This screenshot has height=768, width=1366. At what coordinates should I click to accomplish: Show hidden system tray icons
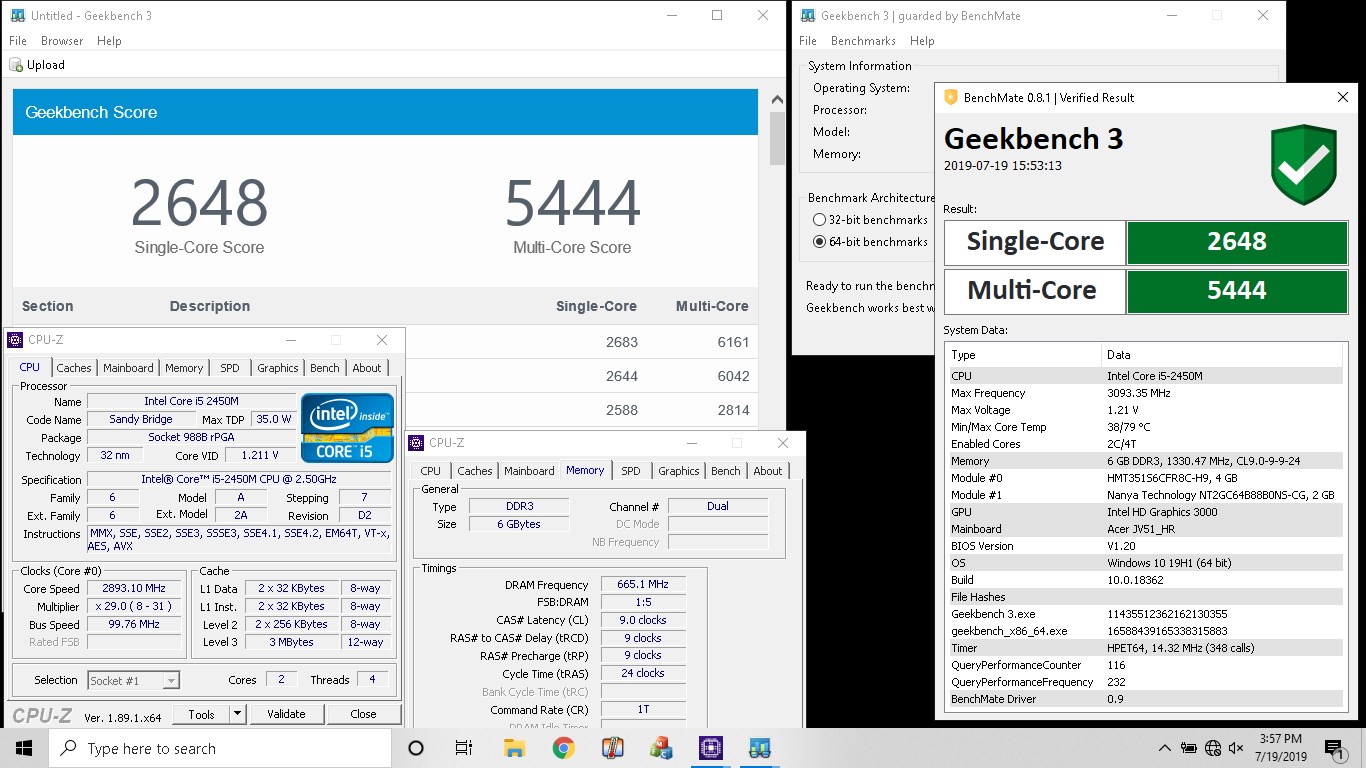(1165, 748)
